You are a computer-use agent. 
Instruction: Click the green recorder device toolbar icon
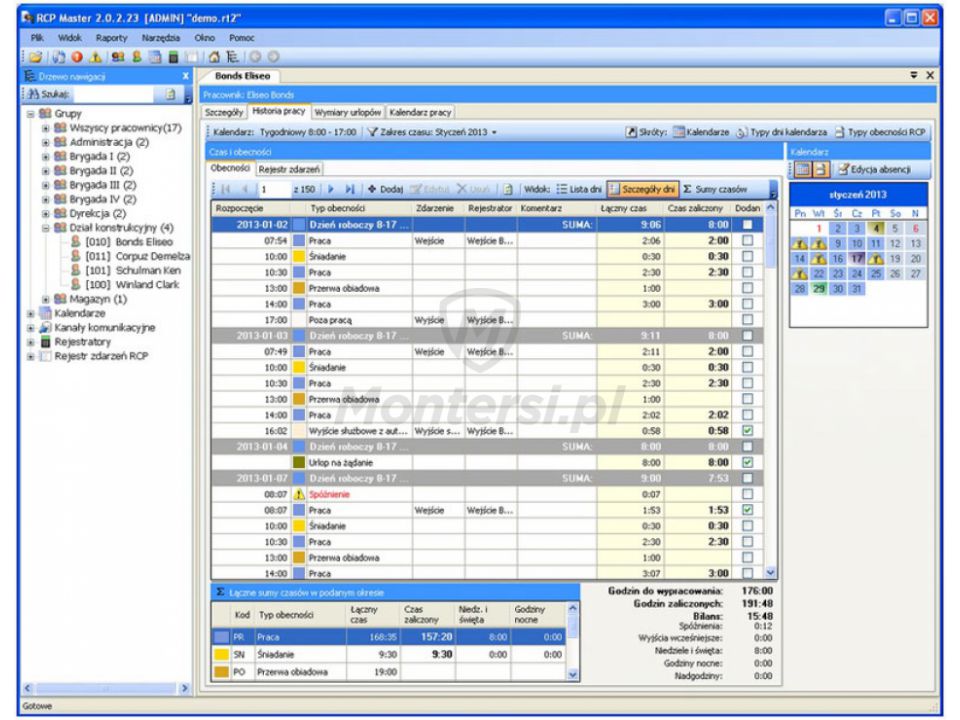click(173, 57)
